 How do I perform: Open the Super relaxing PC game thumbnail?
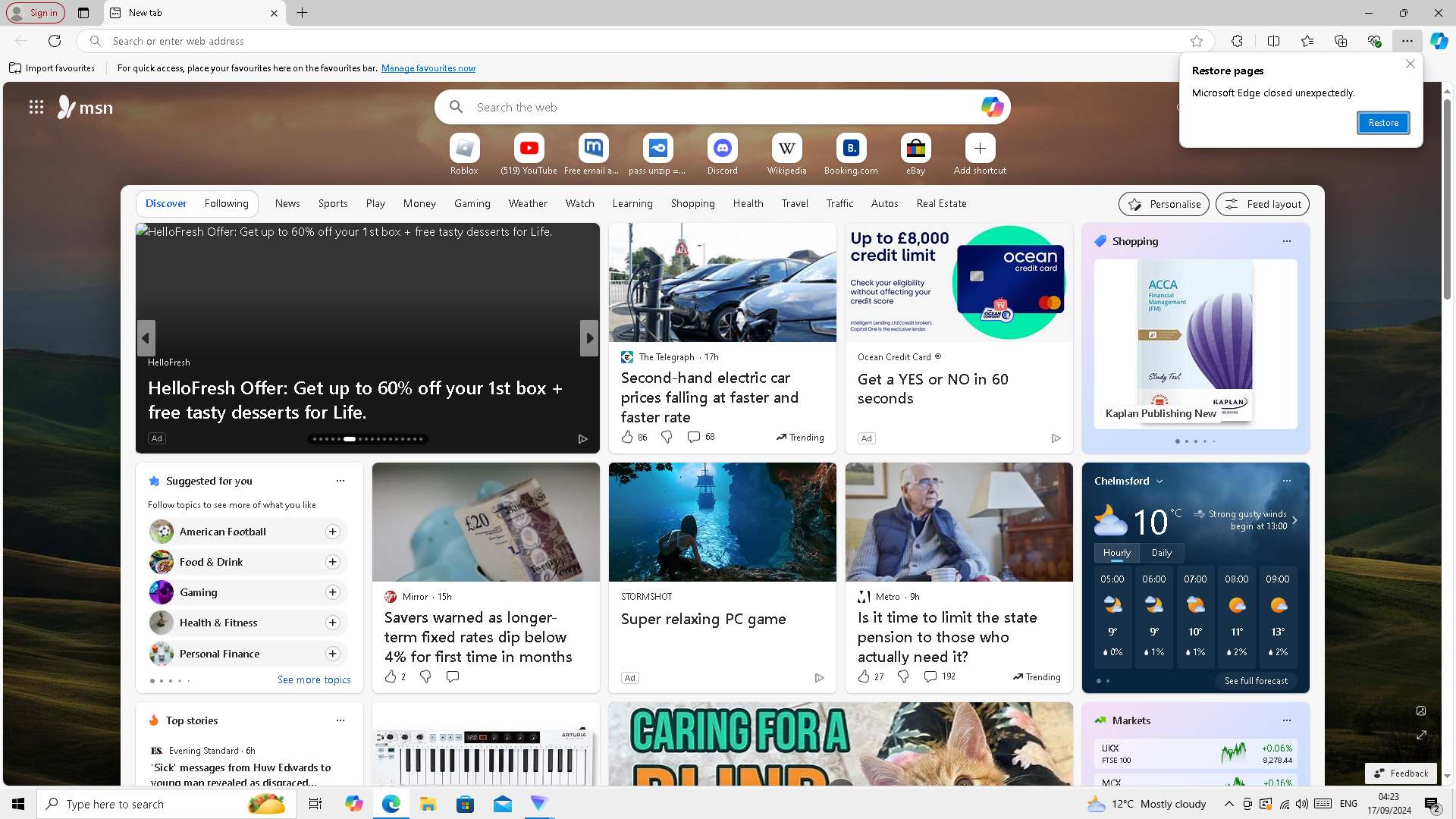[722, 522]
